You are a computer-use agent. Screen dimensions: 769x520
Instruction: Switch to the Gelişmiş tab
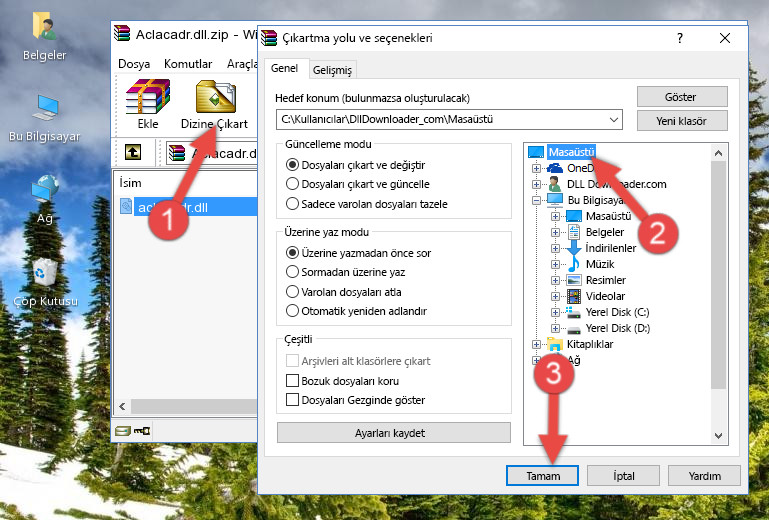point(332,70)
